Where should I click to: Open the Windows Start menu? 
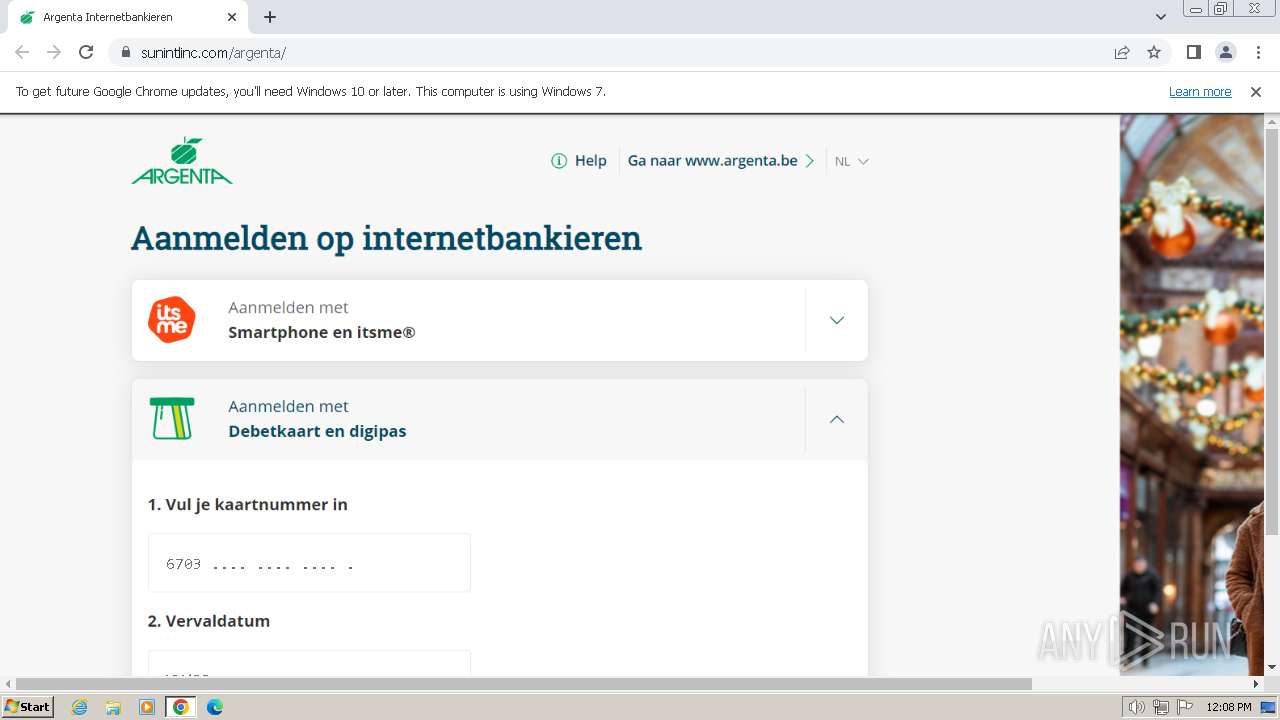[28, 706]
